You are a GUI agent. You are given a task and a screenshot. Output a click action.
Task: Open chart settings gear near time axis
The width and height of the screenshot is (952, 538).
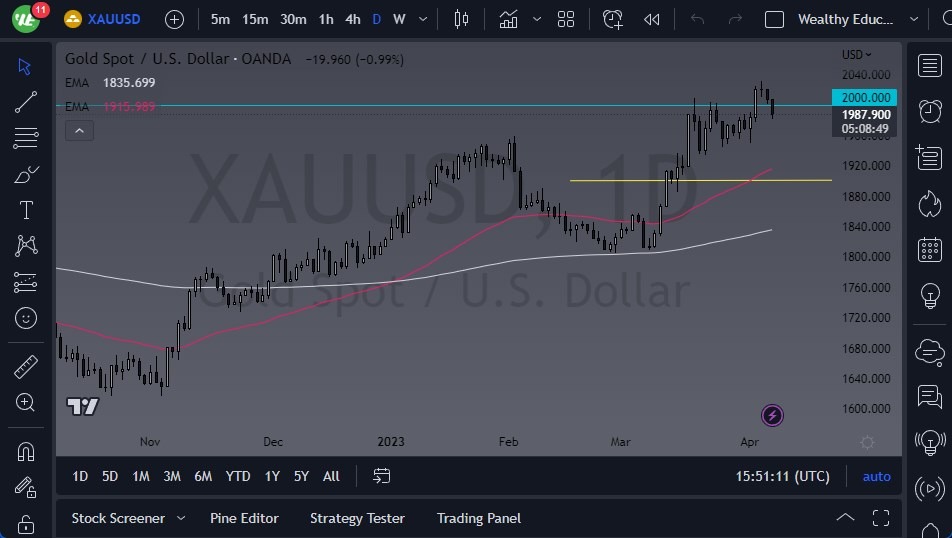click(867, 442)
